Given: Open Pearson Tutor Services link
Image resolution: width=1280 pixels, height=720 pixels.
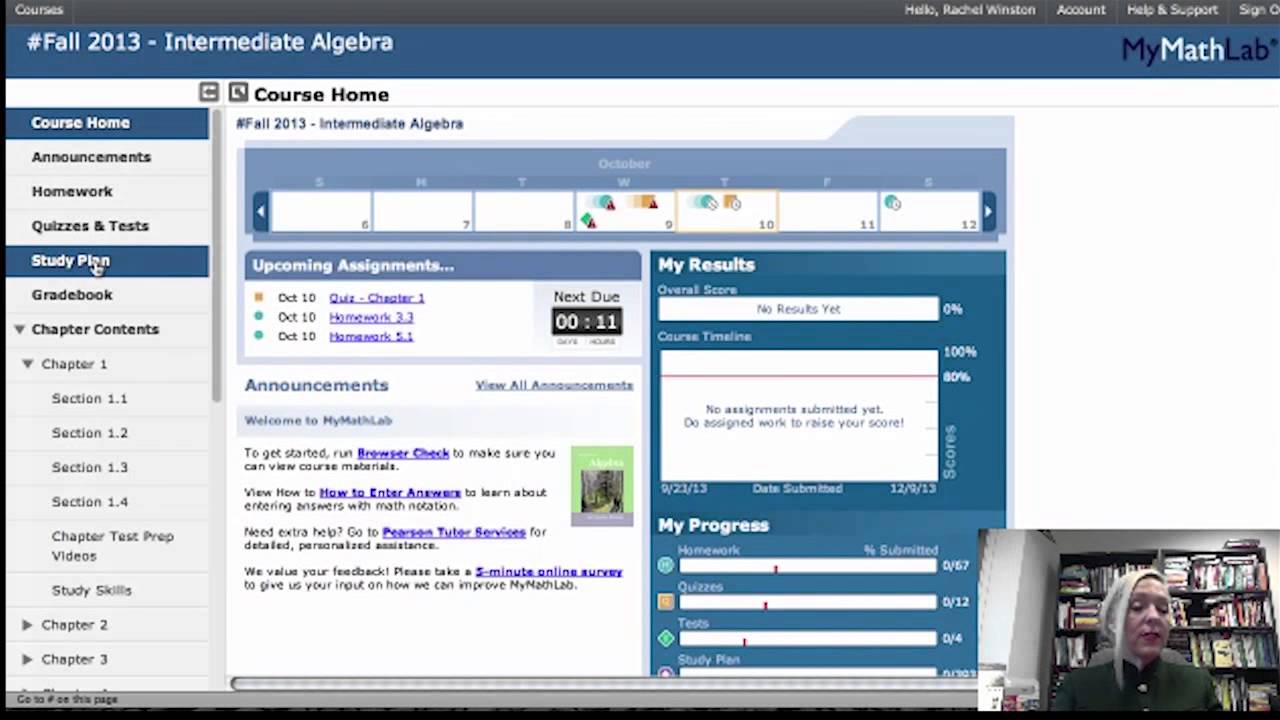Looking at the screenshot, I should 453,532.
